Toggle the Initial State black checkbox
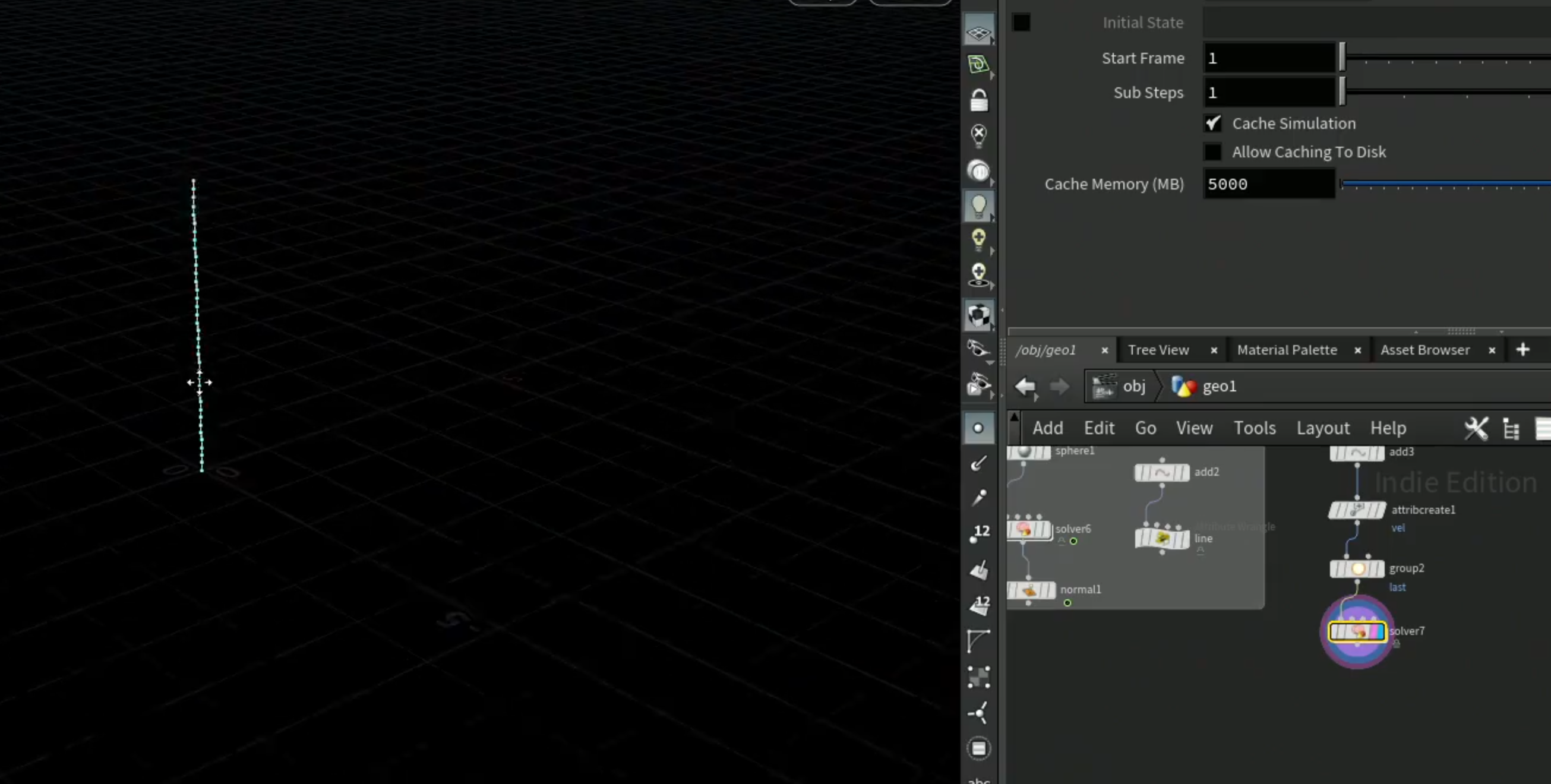 [x=1021, y=23]
